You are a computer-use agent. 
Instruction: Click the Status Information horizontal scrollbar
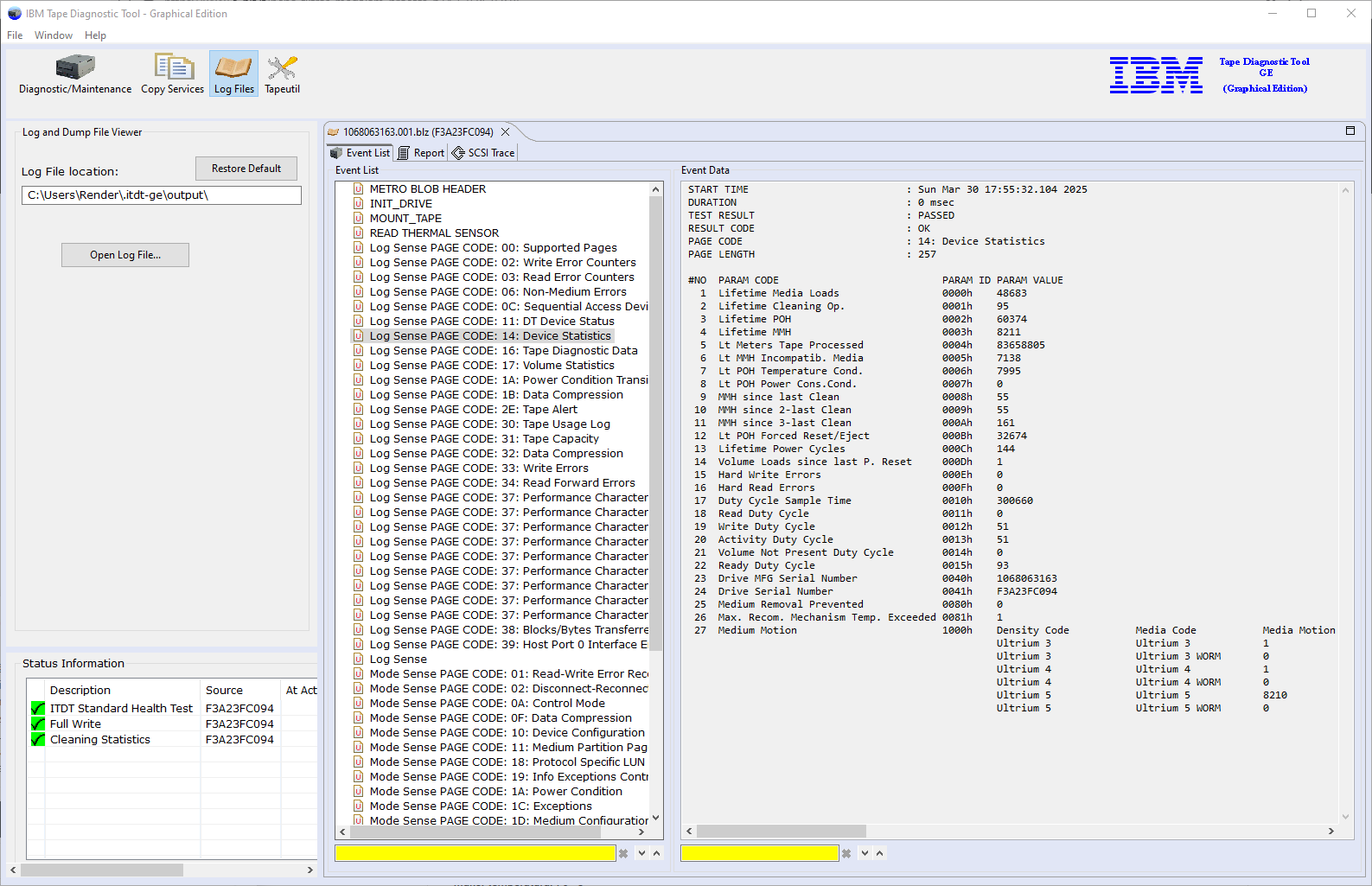point(102,870)
